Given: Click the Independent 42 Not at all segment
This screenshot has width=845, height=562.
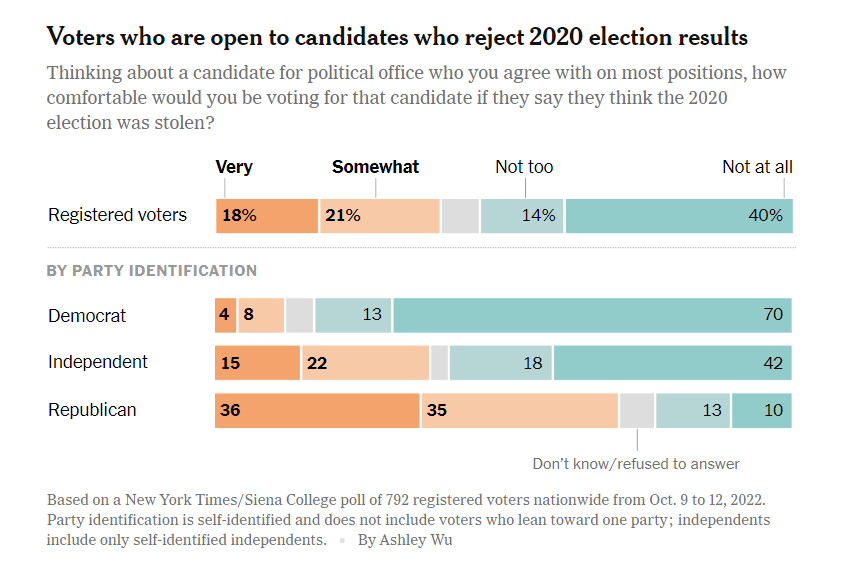Looking at the screenshot, I should point(673,363).
